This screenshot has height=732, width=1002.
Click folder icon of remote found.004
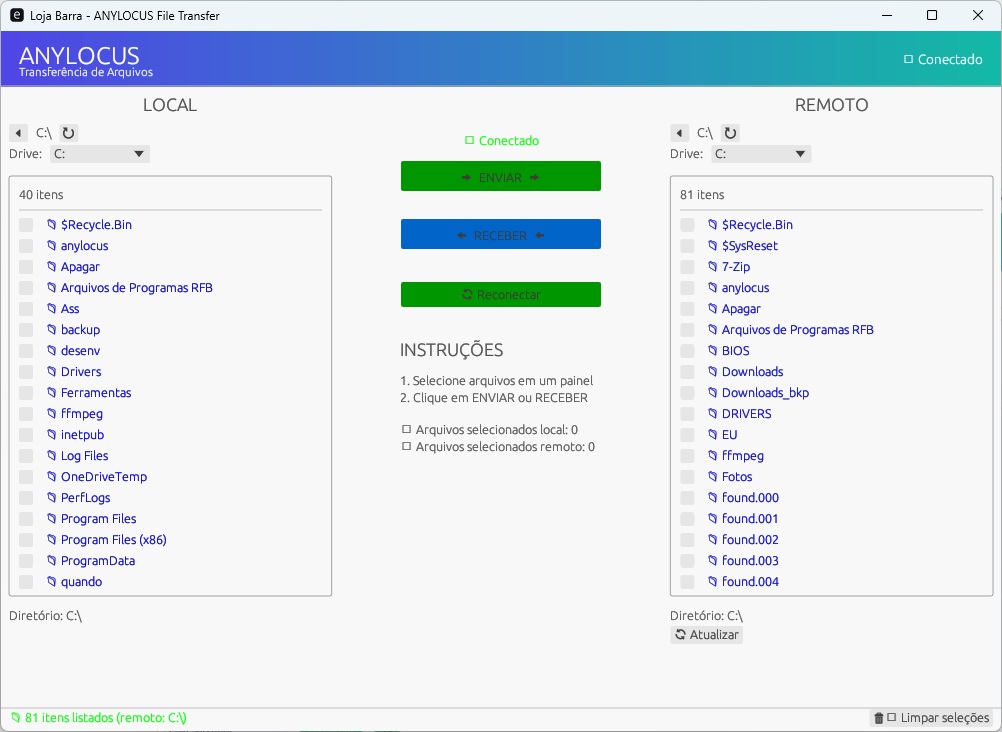(713, 582)
